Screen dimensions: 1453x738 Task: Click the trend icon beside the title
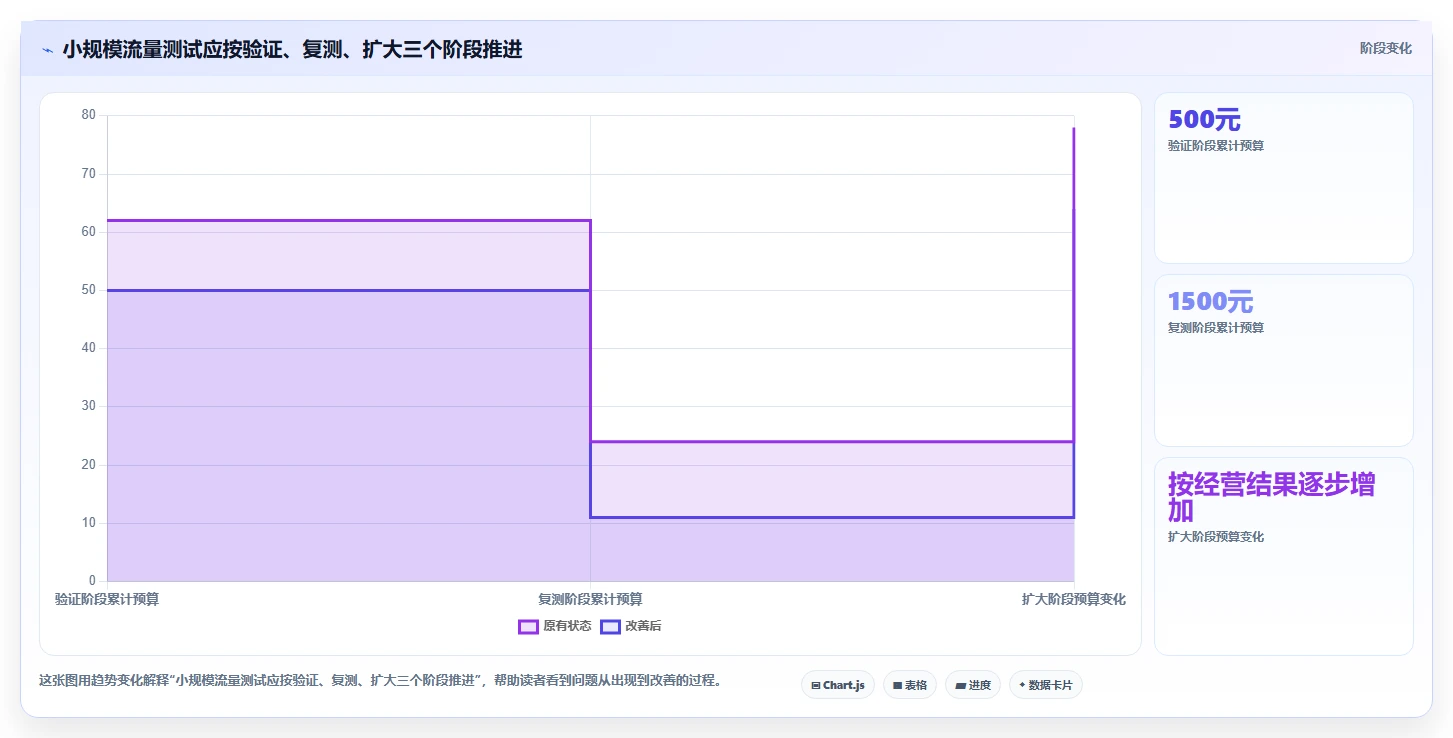click(x=47, y=50)
